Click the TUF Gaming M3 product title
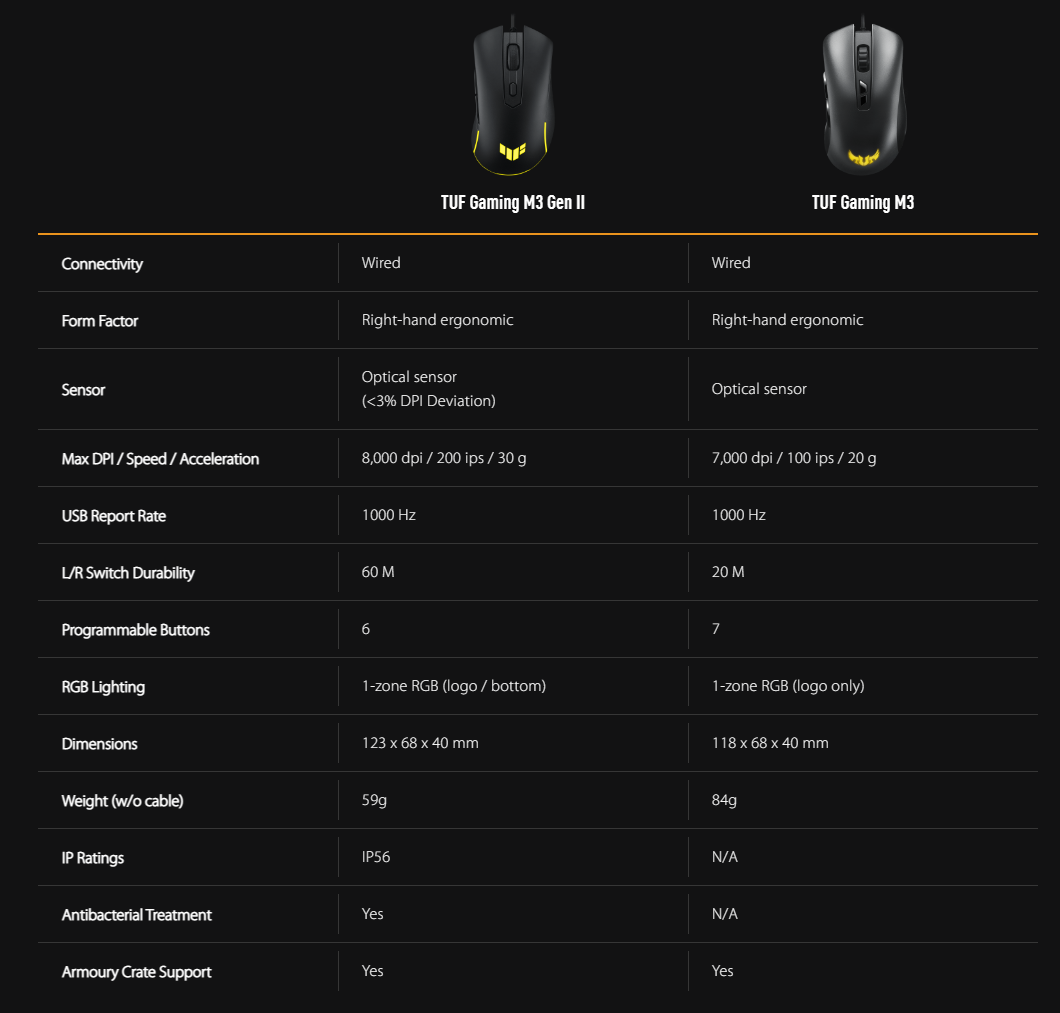 (x=862, y=203)
